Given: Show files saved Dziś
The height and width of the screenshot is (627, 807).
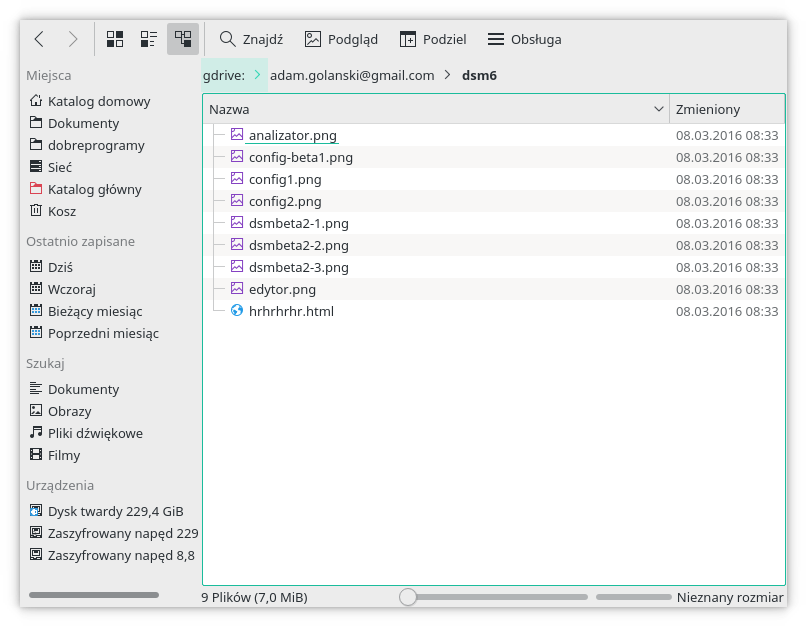Looking at the screenshot, I should point(51,268).
